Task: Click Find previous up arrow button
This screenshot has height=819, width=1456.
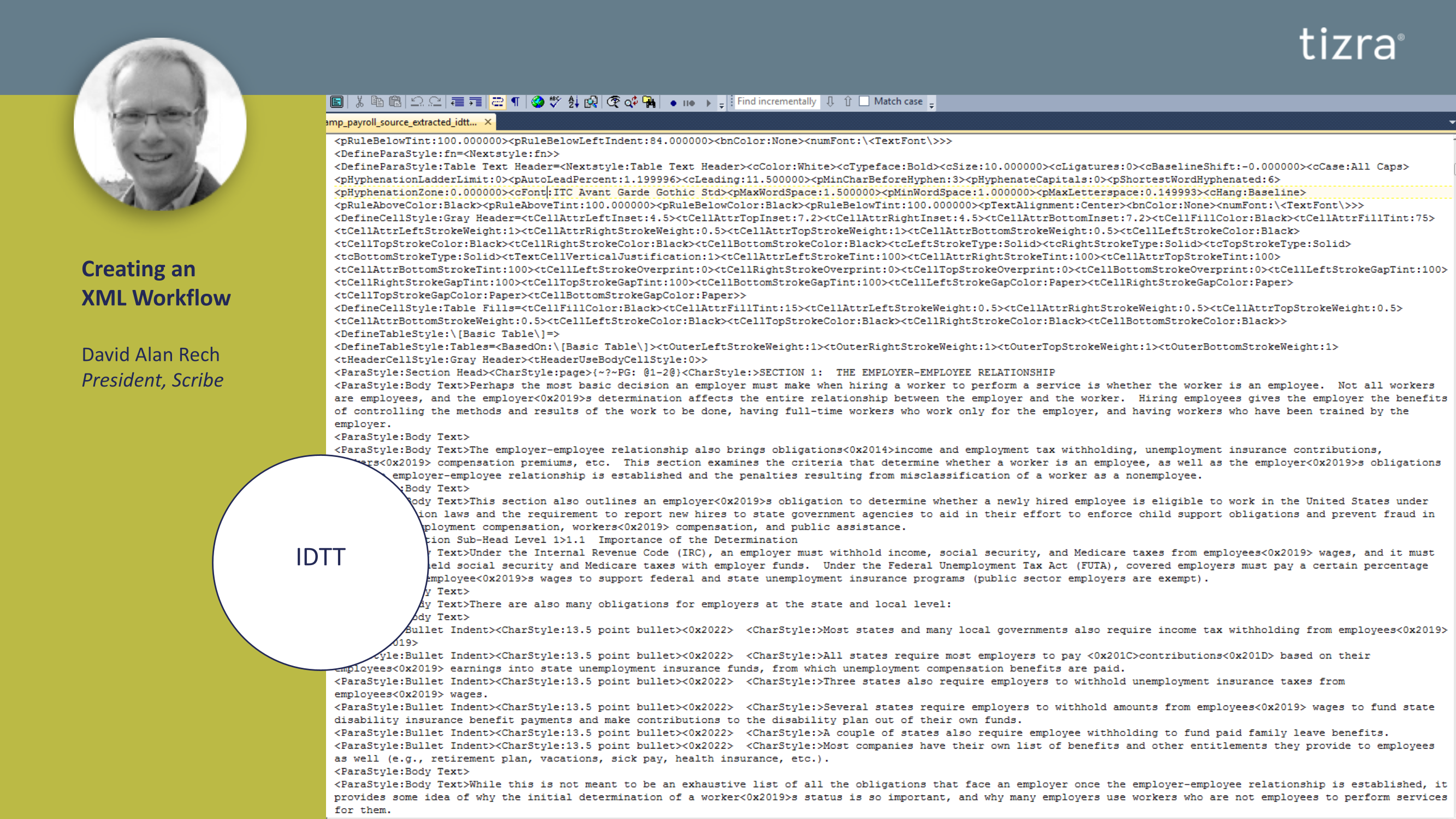Action: tap(847, 101)
